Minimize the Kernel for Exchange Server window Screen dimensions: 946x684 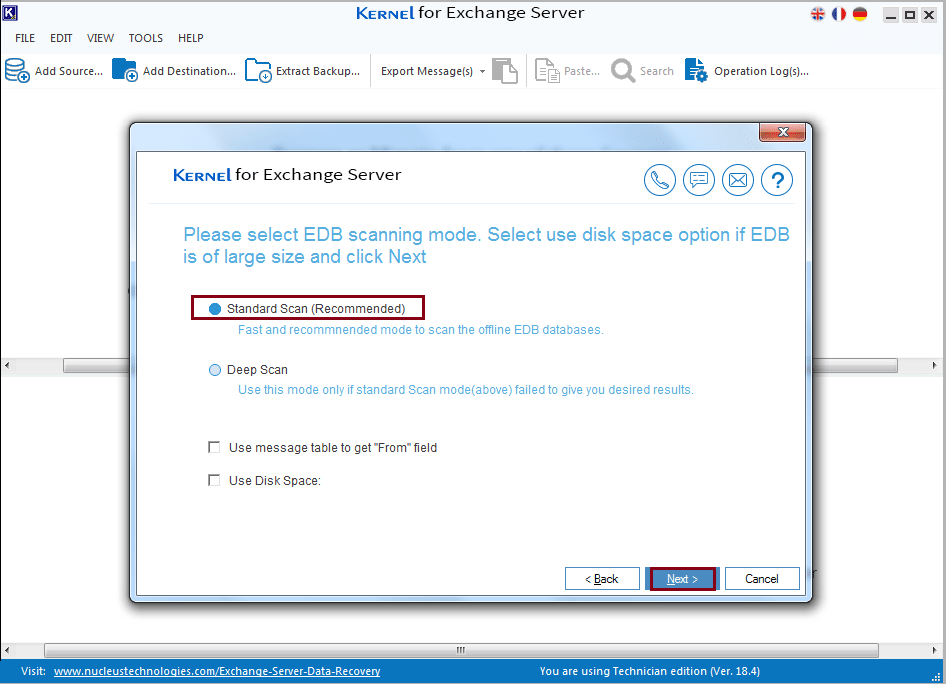pos(890,14)
